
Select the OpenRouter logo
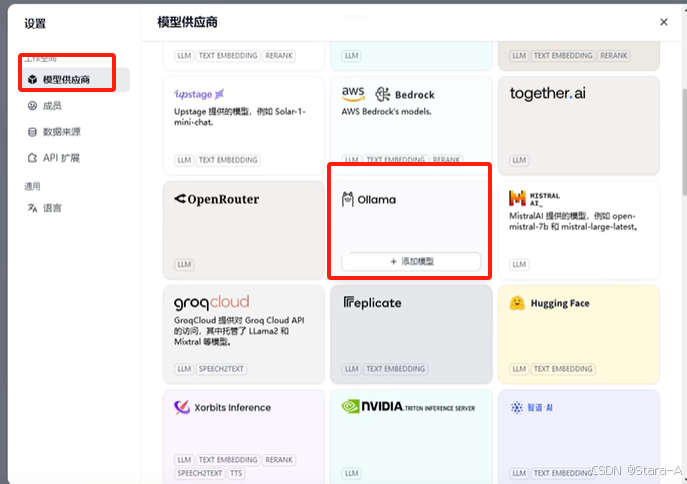216,199
